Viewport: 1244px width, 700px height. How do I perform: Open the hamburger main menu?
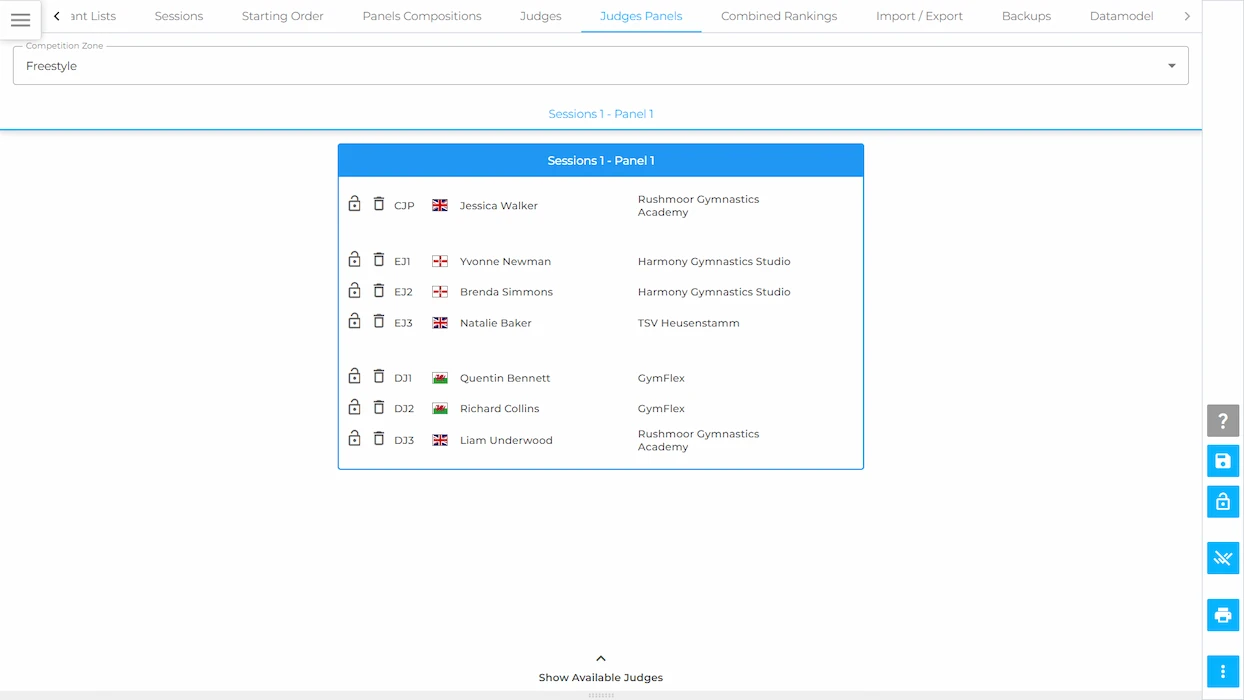[20, 20]
